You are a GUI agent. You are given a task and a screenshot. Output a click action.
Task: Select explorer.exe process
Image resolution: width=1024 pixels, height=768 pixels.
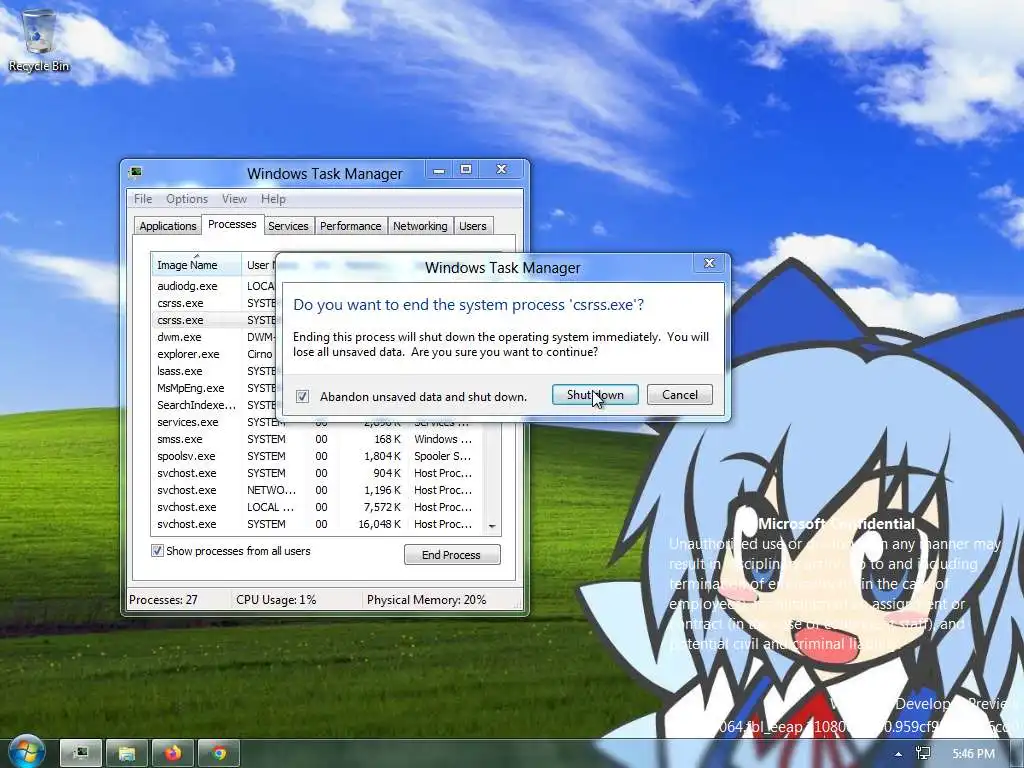coord(214,354)
